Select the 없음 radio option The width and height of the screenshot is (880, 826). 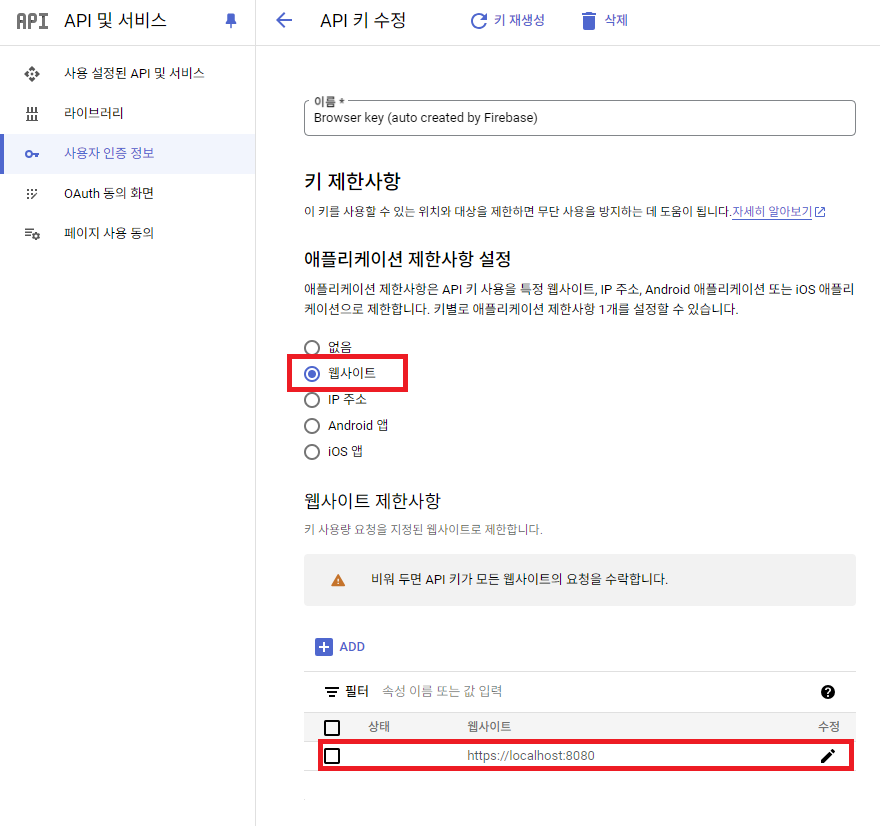click(x=312, y=348)
